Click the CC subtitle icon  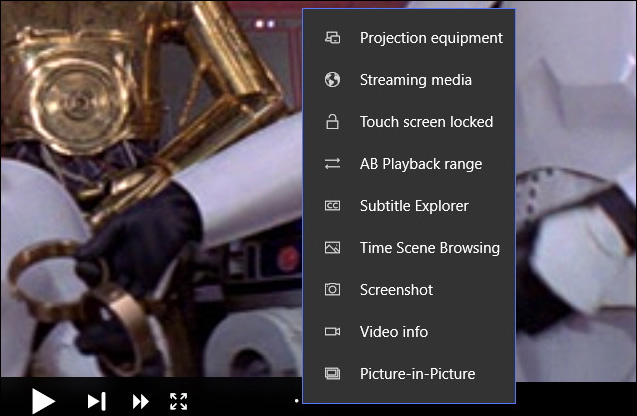[333, 206]
